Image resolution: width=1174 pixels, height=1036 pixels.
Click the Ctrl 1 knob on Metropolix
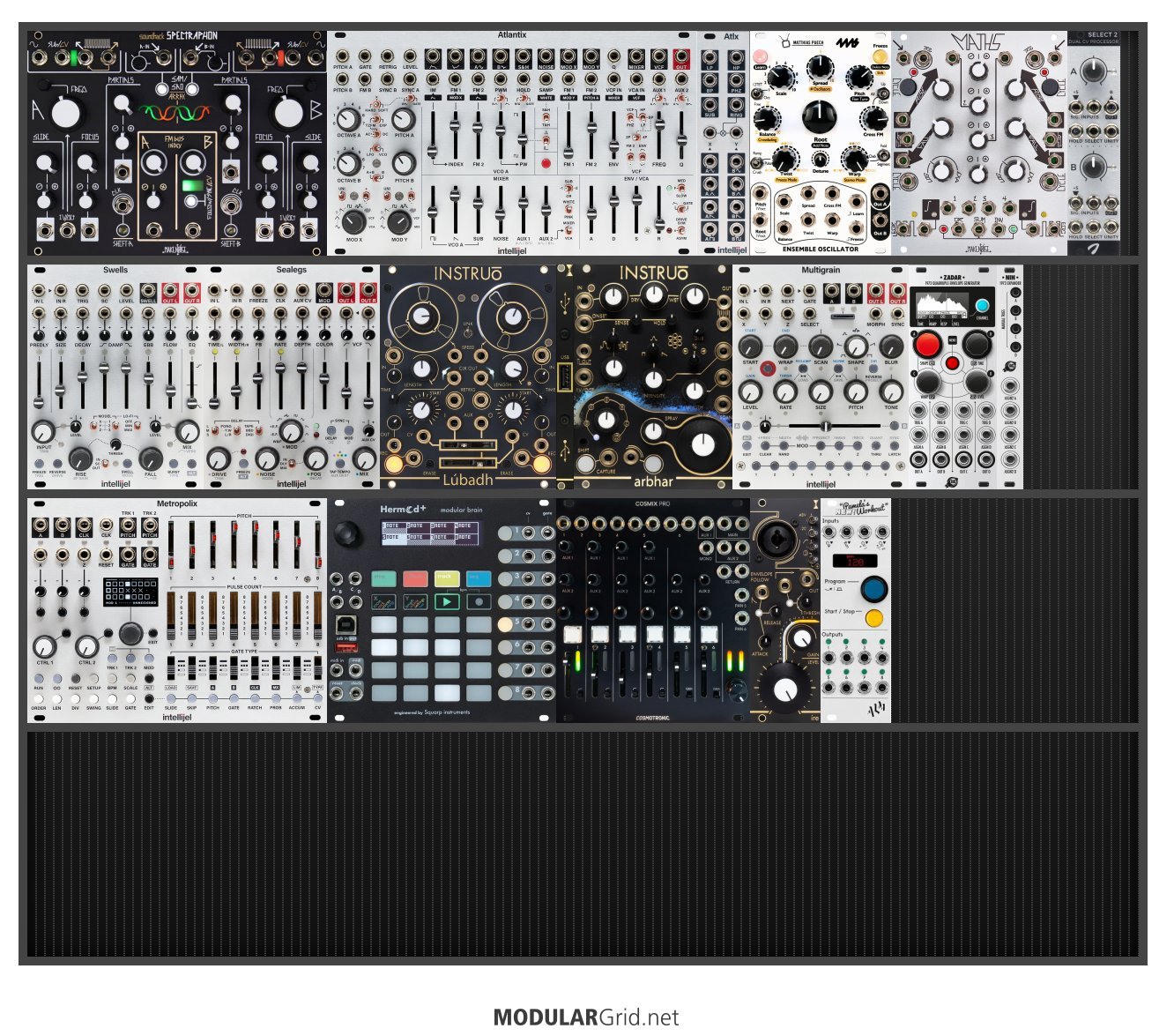[44, 646]
